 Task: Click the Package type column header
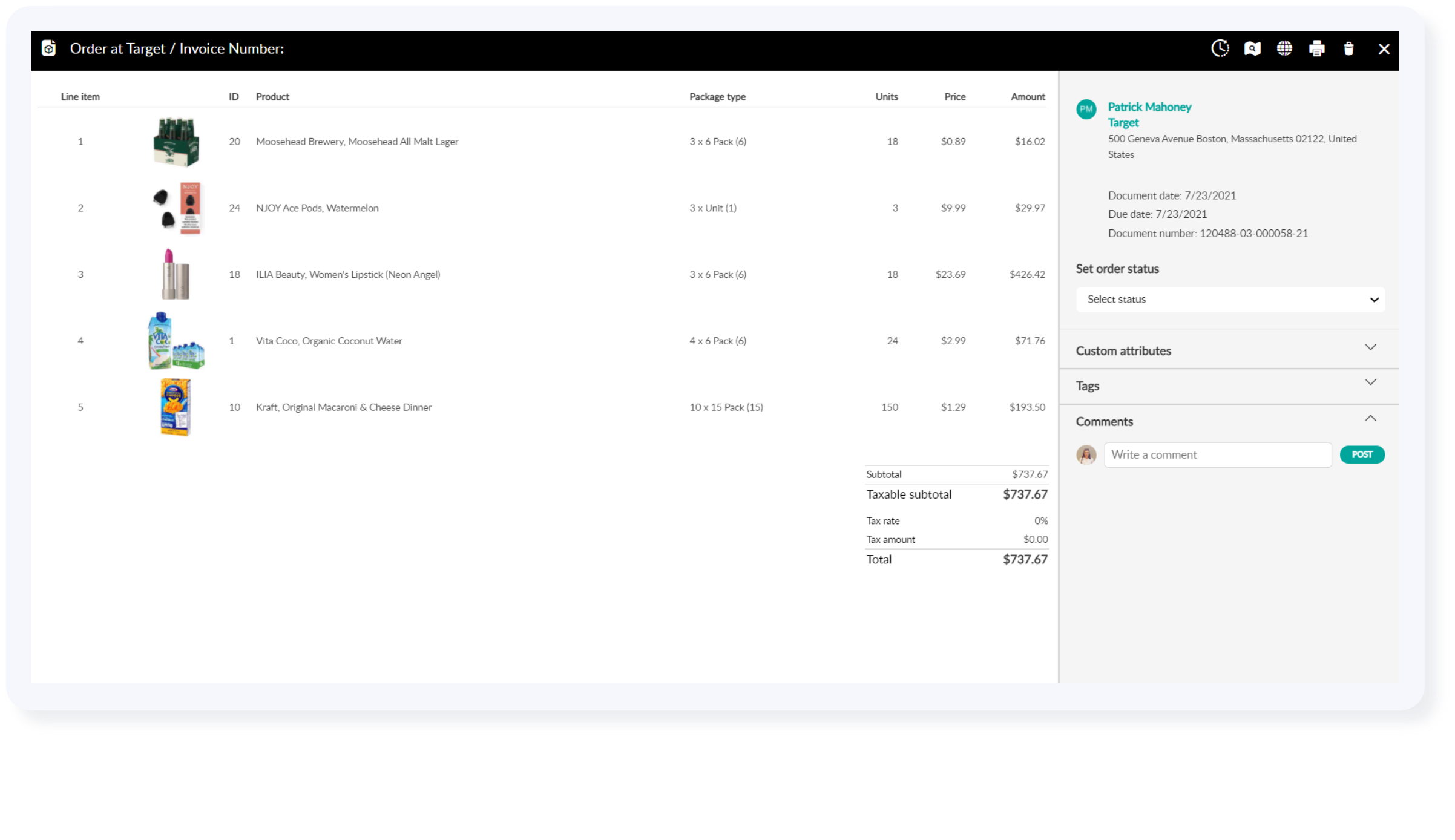[x=717, y=97]
